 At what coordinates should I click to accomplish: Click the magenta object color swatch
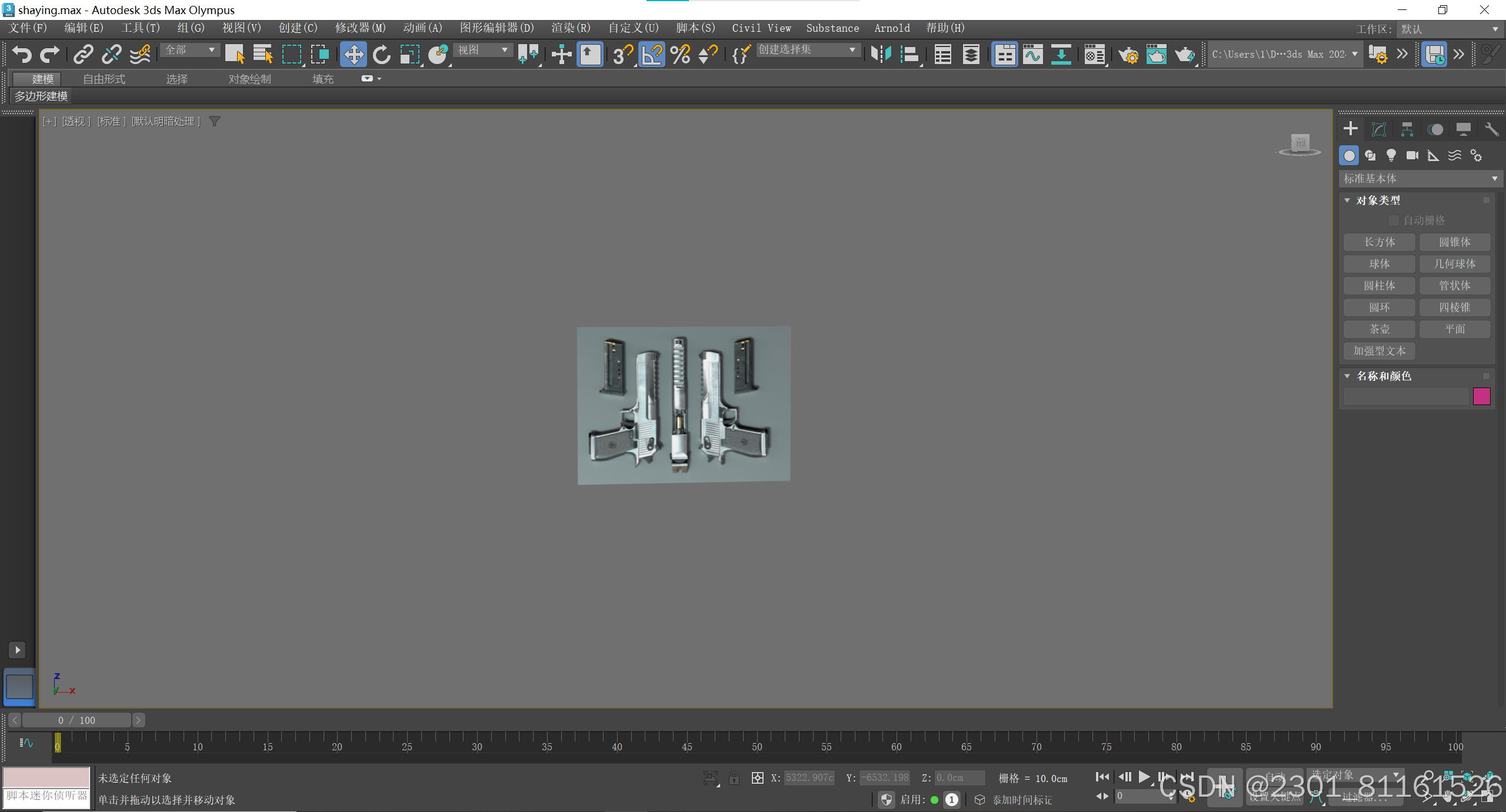[1481, 396]
